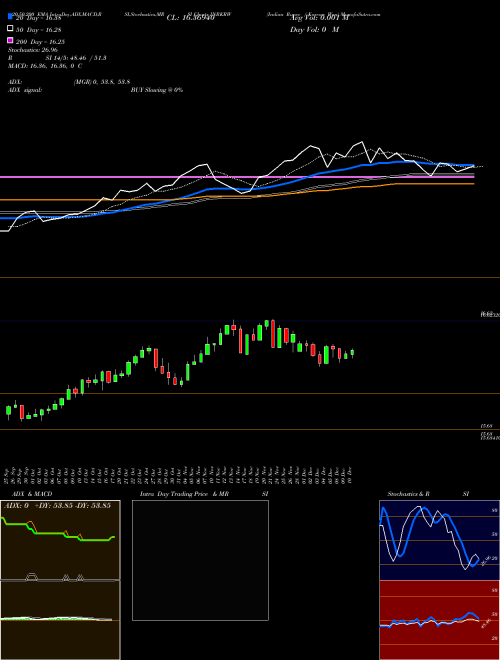Click the 'Stochastics: 26.96' value
Viewport: 500px width, 660px height.
pos(33,50)
